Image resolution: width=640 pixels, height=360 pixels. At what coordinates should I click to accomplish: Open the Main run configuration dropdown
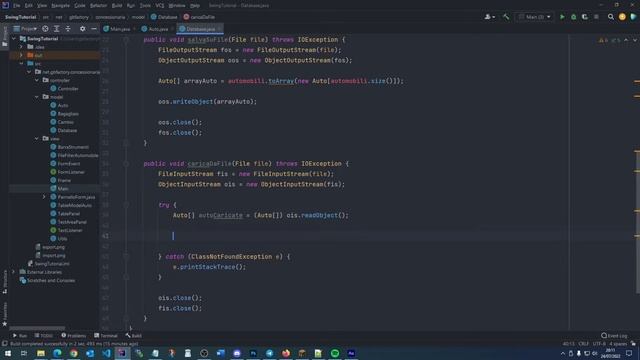[535, 17]
